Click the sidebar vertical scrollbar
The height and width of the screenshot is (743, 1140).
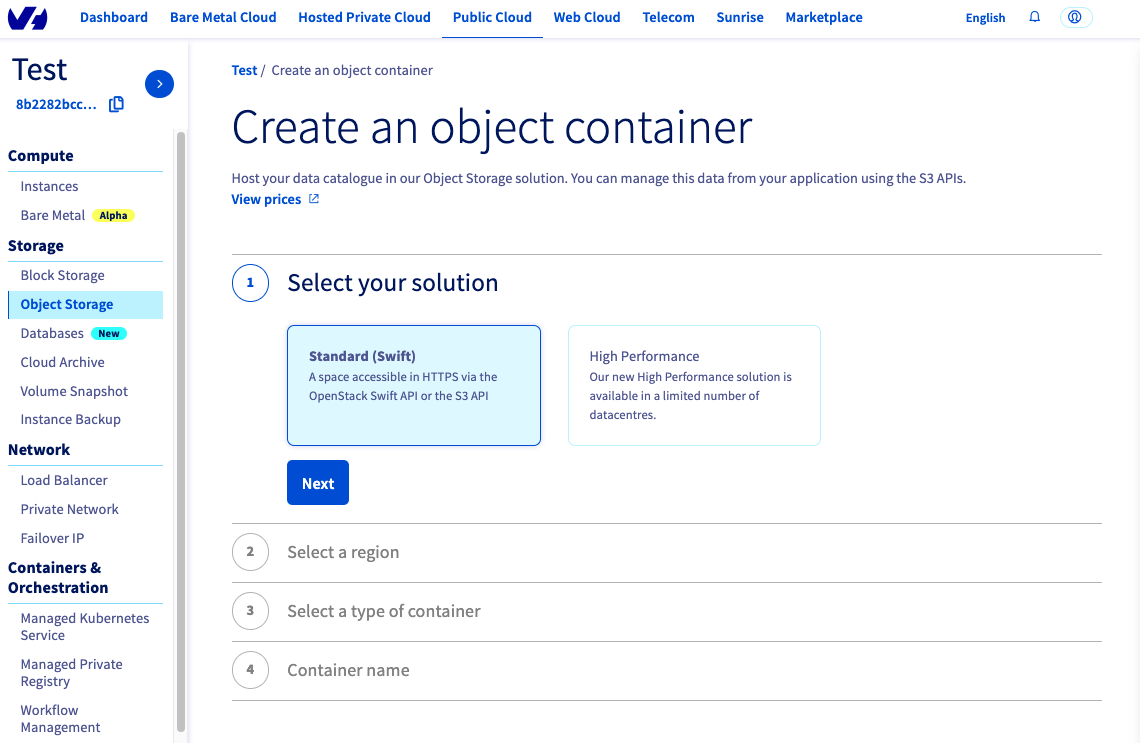181,430
